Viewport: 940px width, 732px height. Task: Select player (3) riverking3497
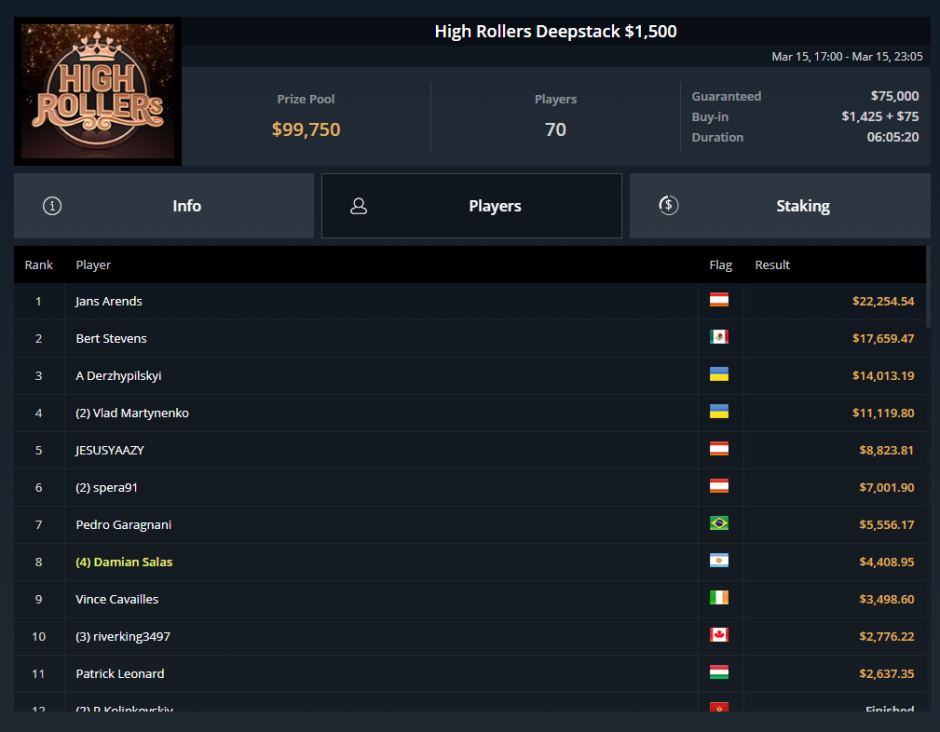click(122, 636)
